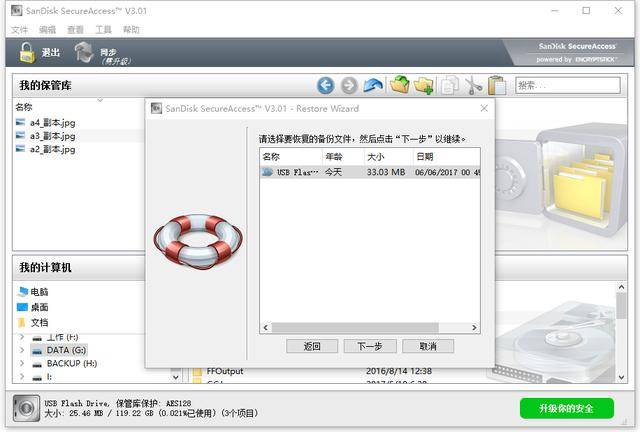The image size is (640, 432).
Task: Click the up-one-level curved arrow icon
Action: point(373,86)
